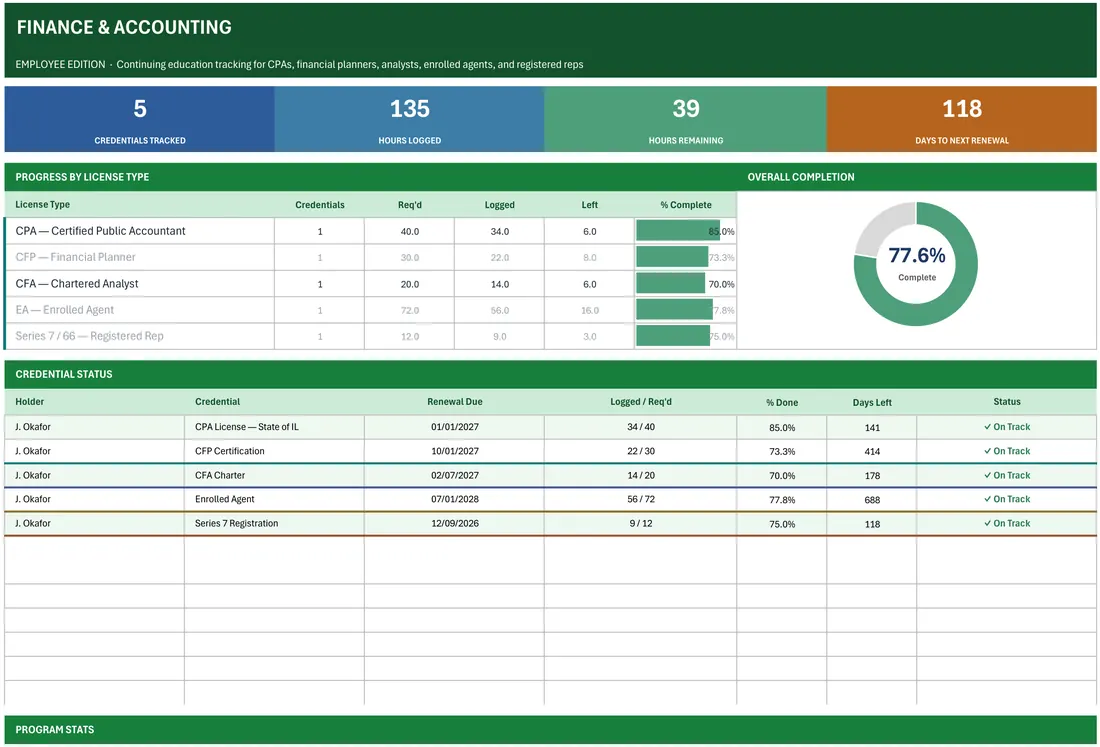1100x747 pixels.
Task: Click the Logged / Req'd column header
Action: click(640, 401)
